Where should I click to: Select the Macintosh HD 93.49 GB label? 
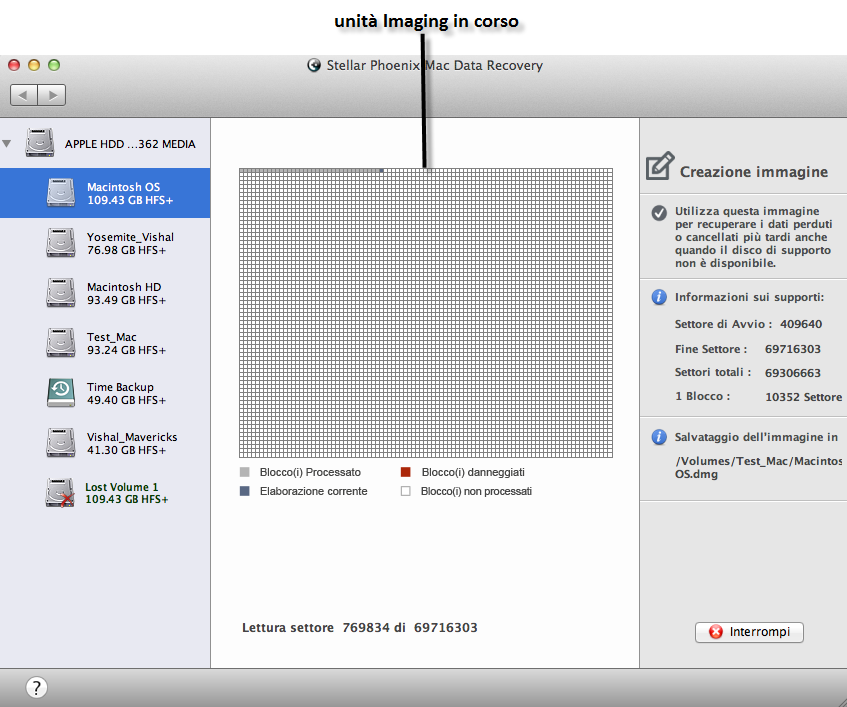tap(126, 293)
